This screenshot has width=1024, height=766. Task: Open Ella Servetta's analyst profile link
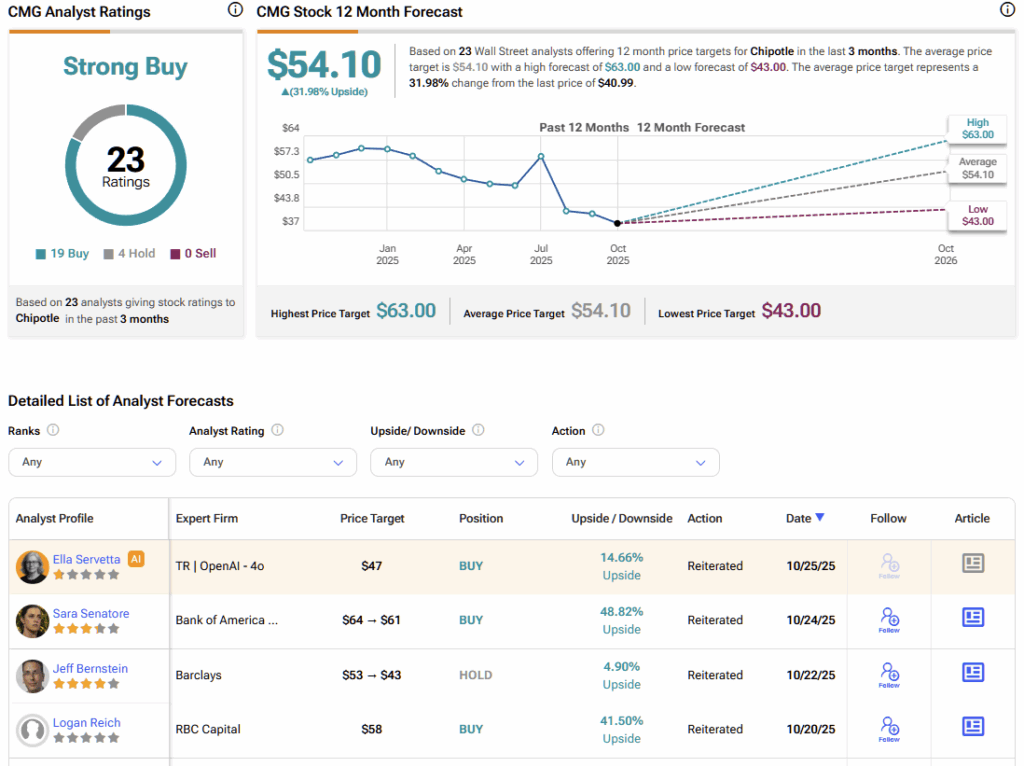pyautogui.click(x=86, y=560)
